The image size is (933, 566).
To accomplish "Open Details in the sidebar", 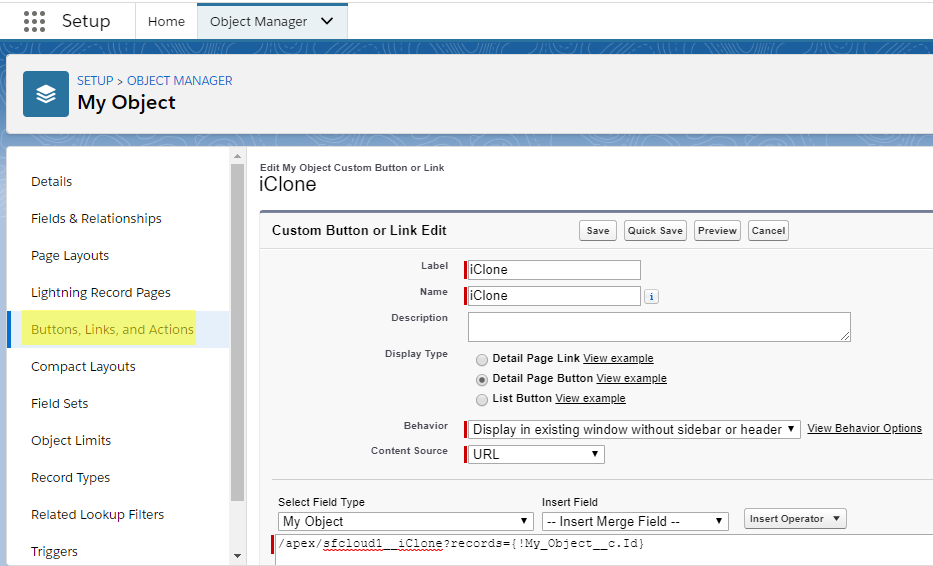I will point(52,182).
